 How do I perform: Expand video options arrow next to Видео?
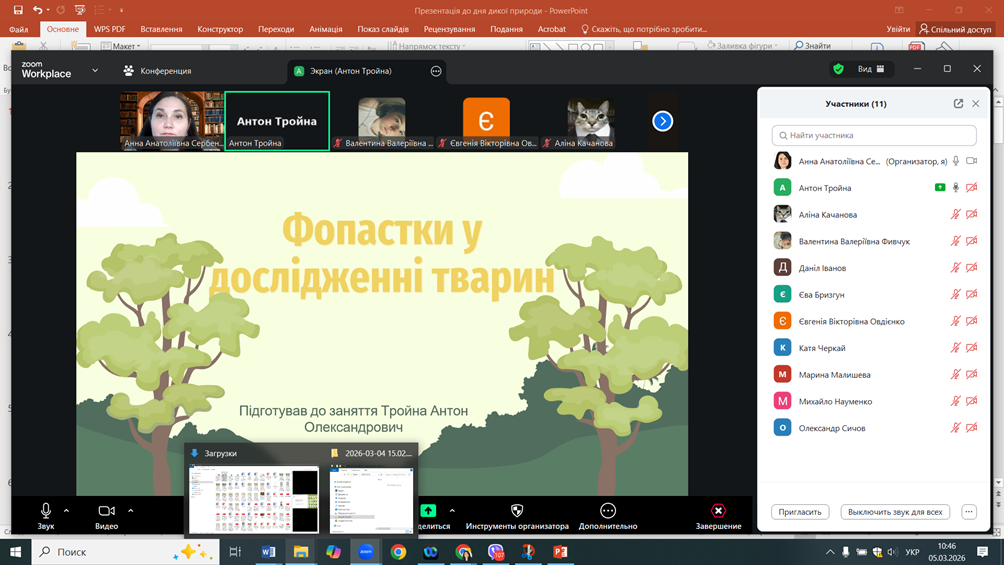[131, 511]
